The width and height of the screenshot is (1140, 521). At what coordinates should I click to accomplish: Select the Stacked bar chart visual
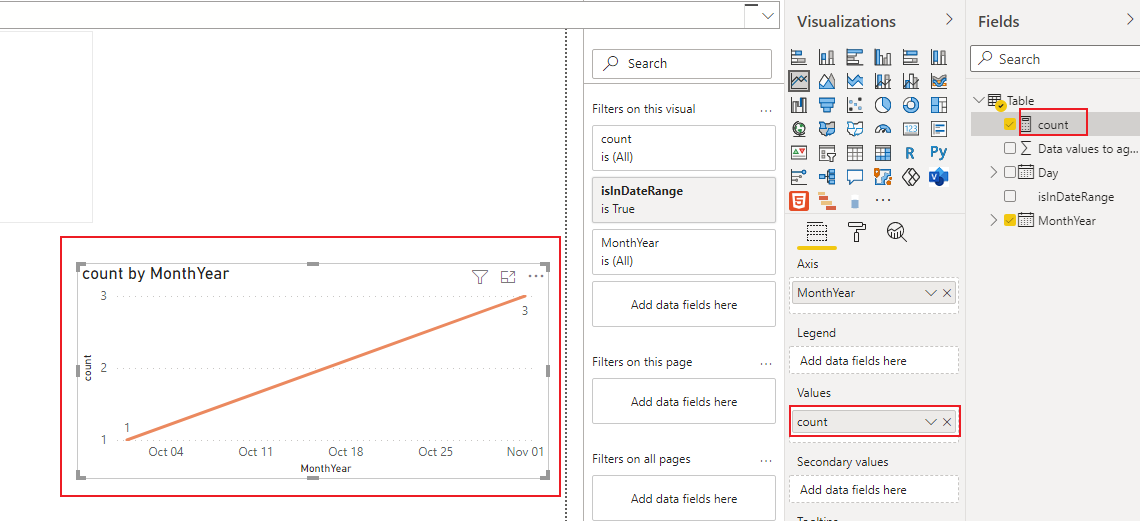tap(800, 57)
